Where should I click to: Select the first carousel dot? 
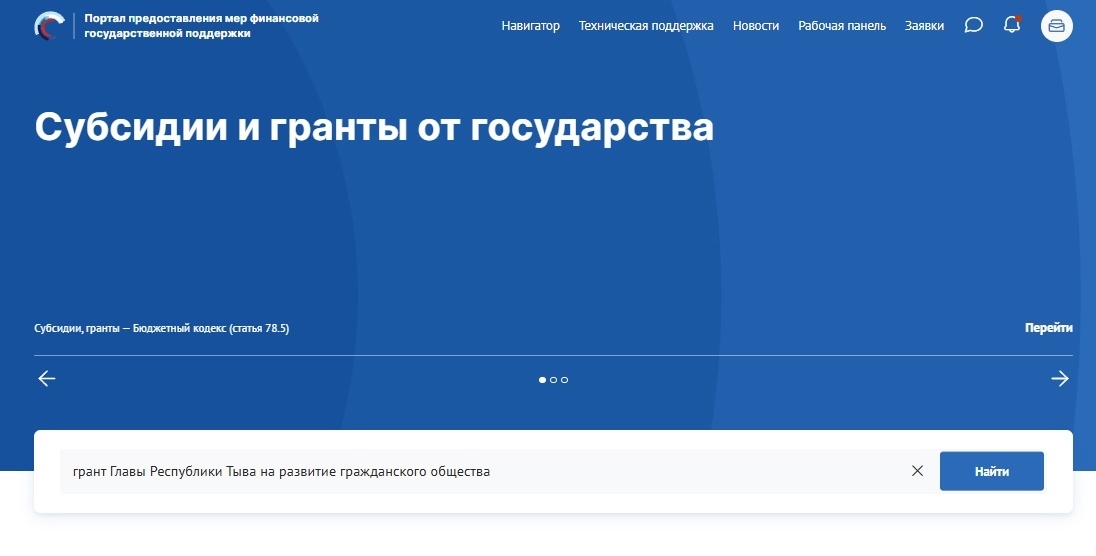[542, 380]
